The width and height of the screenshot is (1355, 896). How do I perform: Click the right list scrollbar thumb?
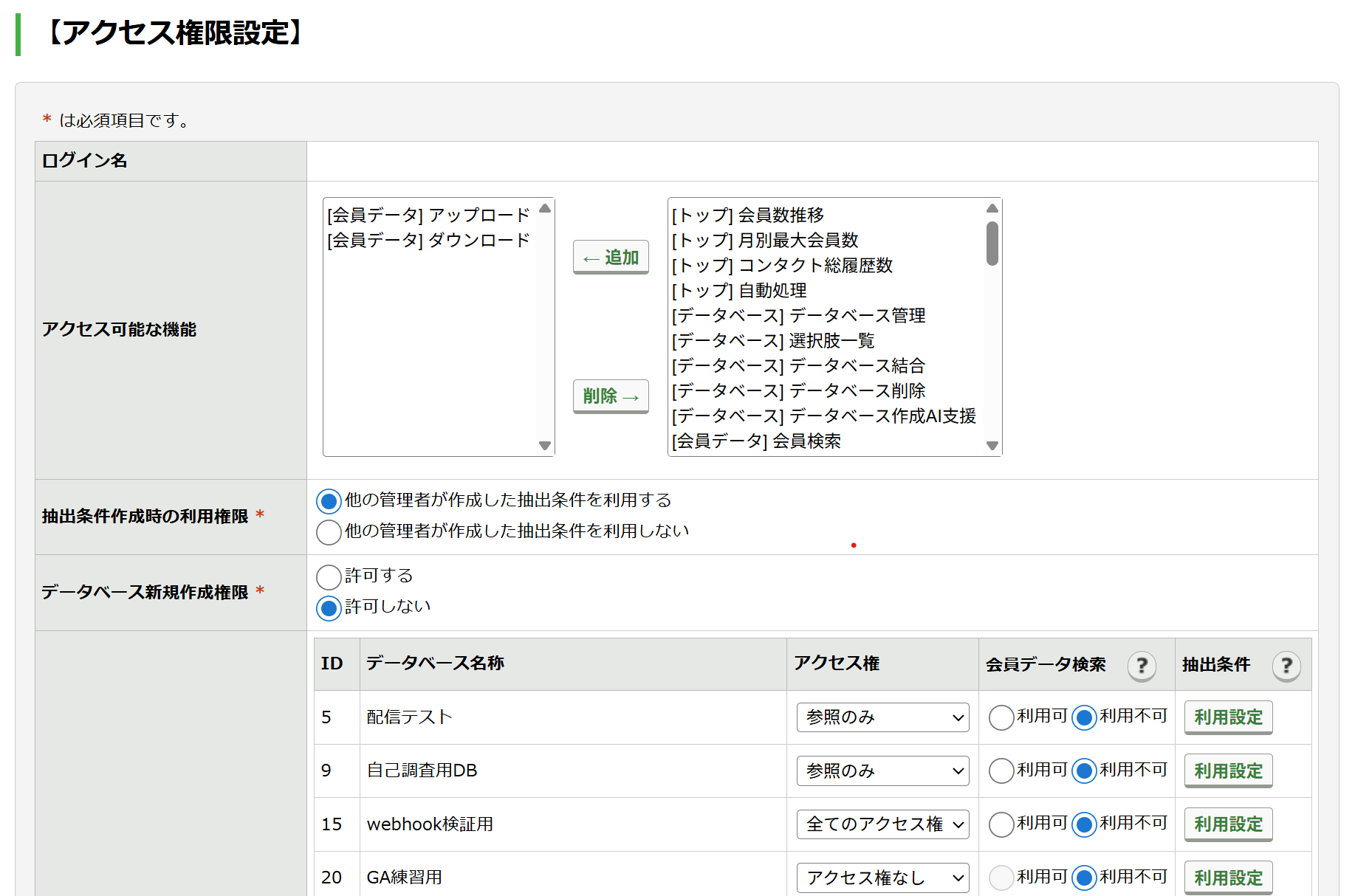(x=992, y=244)
